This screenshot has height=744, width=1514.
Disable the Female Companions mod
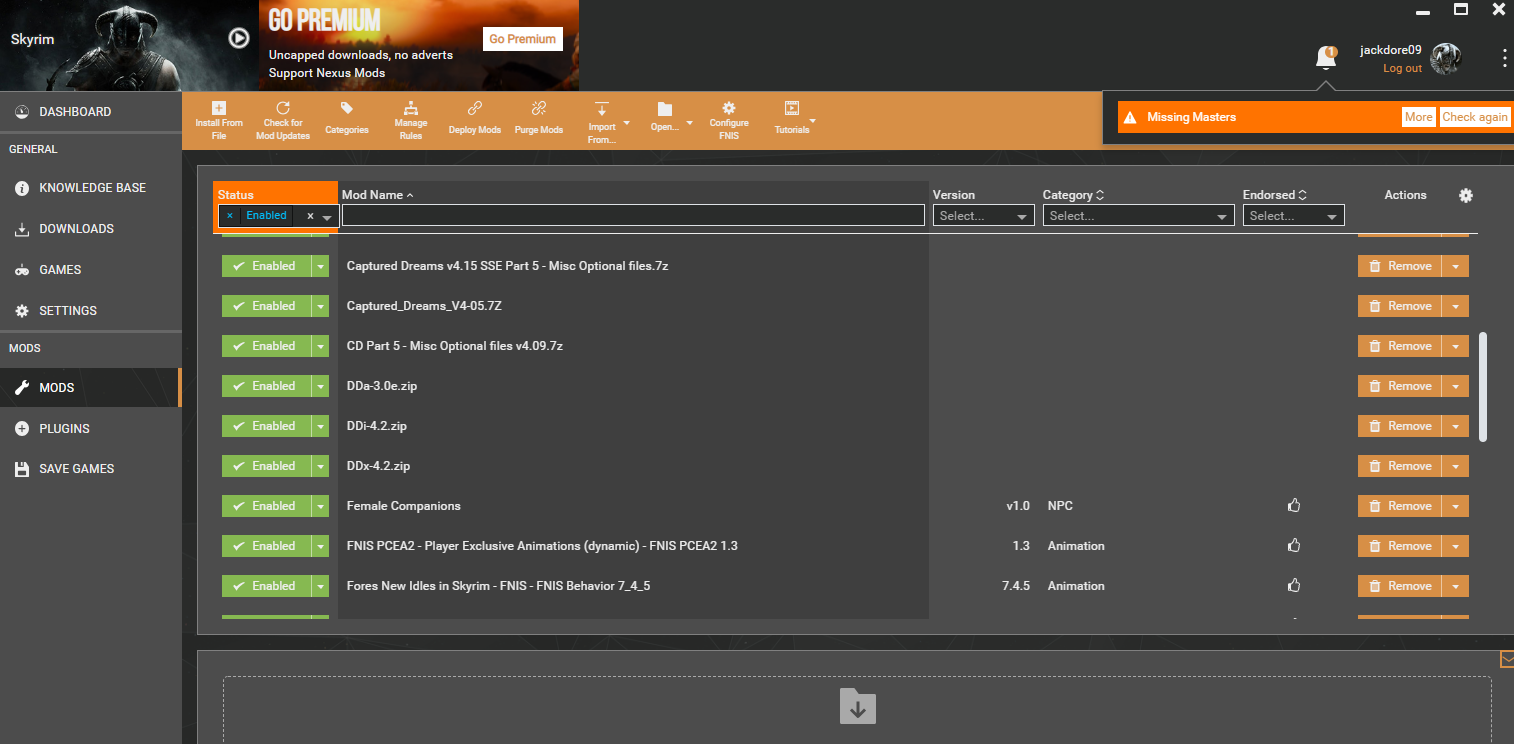coord(266,506)
